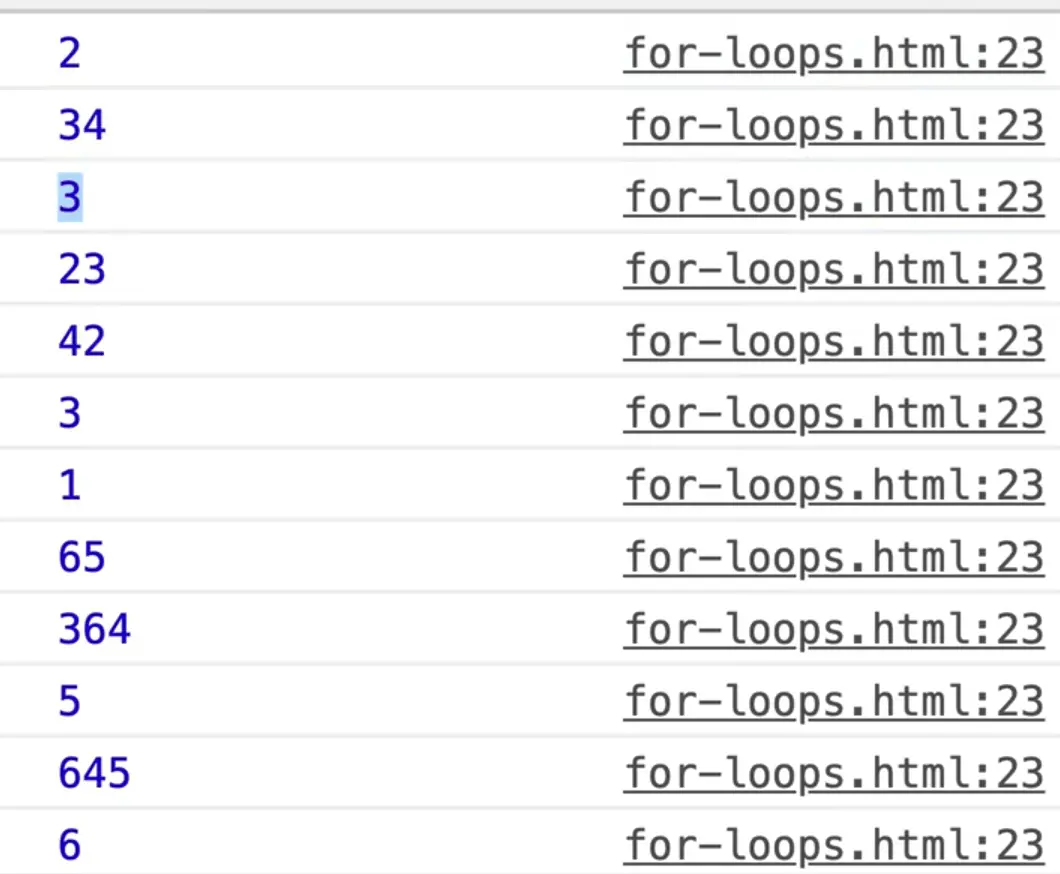The height and width of the screenshot is (874, 1060).
Task: Click source link next to highlighted 3
Action: pyautogui.click(x=834, y=197)
